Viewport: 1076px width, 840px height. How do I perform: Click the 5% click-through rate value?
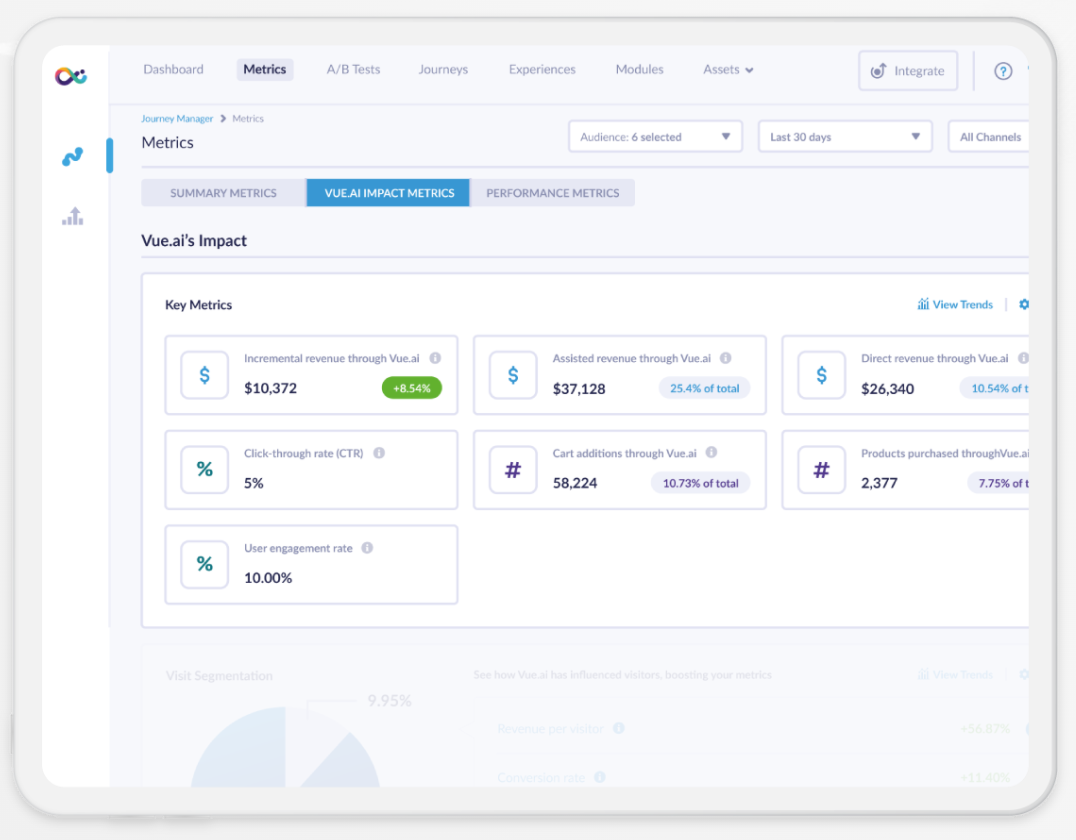pyautogui.click(x=254, y=483)
